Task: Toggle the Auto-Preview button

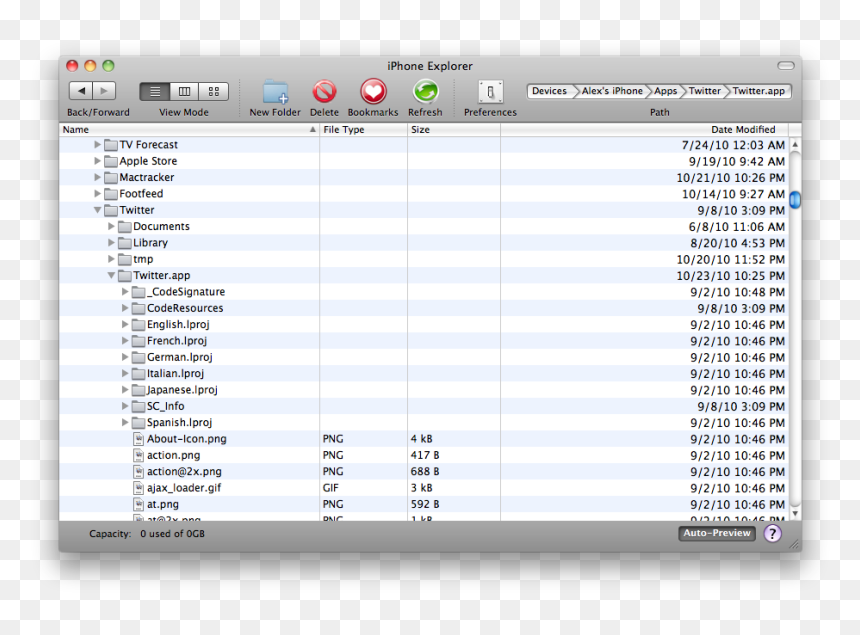Action: pos(716,533)
